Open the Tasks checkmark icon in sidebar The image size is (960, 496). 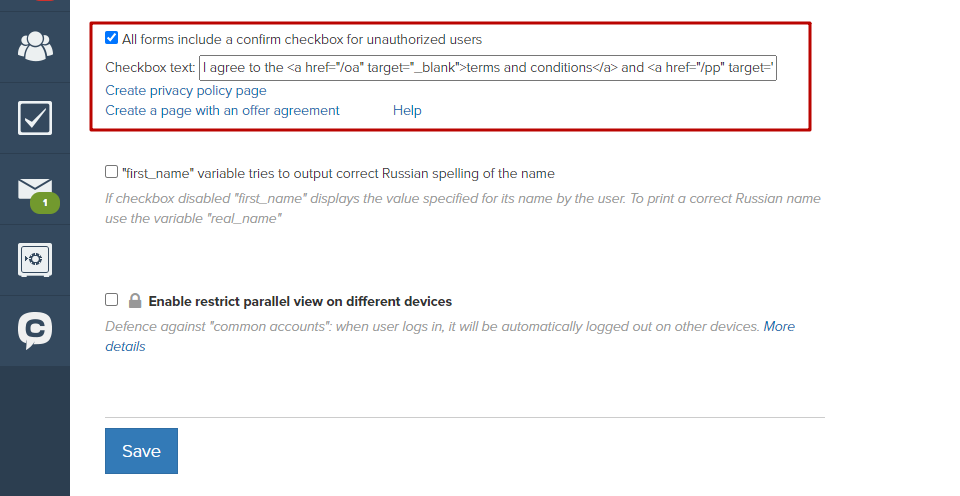pos(35,118)
